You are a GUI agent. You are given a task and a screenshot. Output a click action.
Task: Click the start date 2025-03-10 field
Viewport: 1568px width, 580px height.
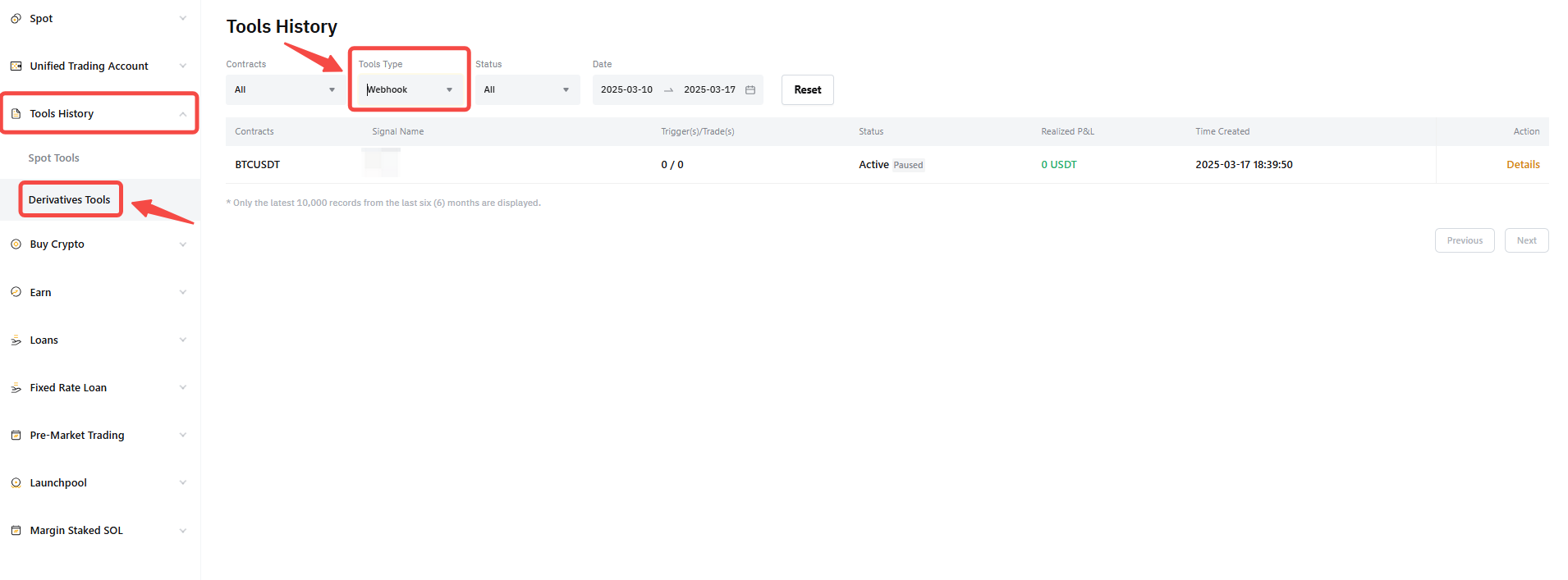626,90
